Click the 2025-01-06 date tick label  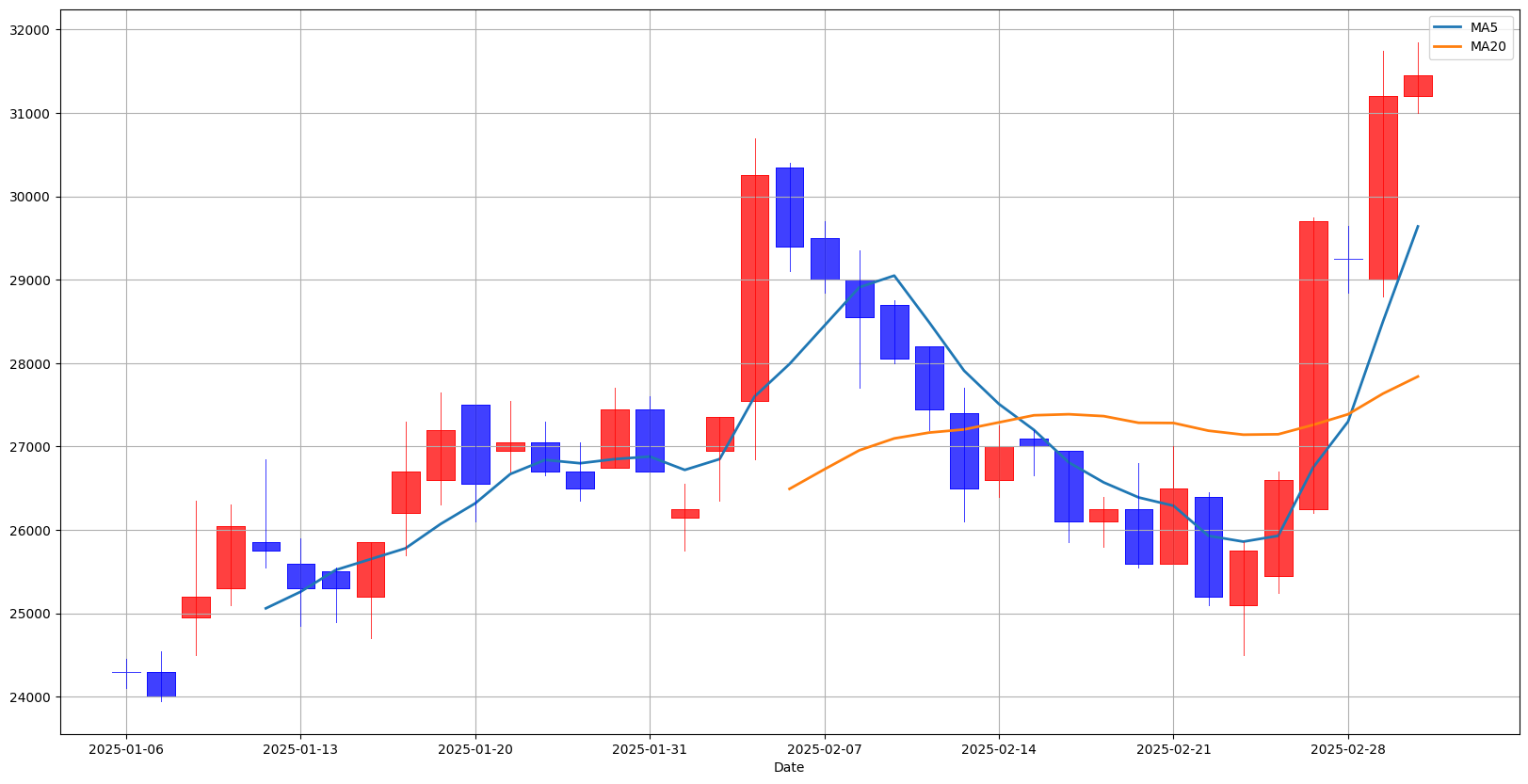click(126, 749)
